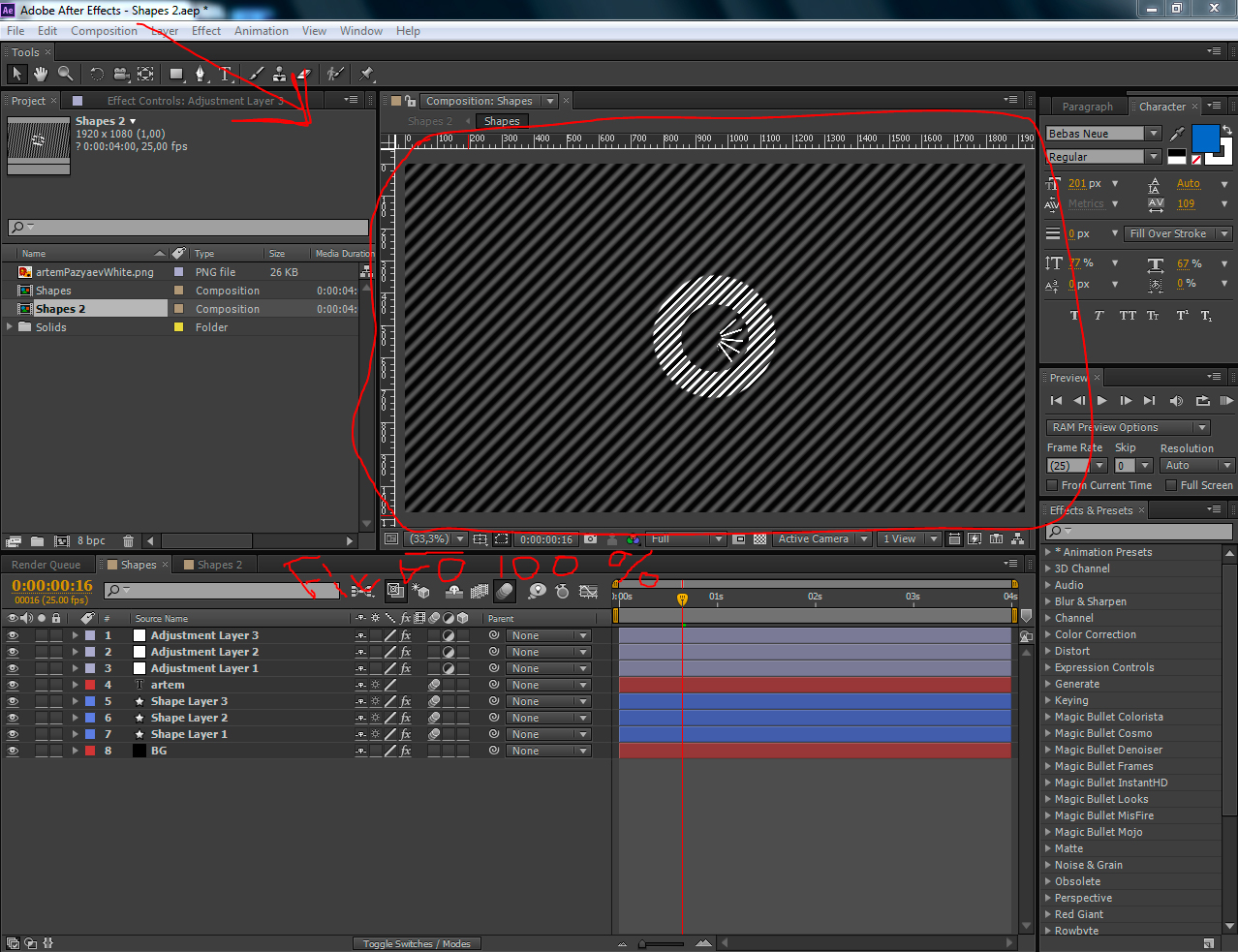The width and height of the screenshot is (1238, 952).
Task: Toggle adjustment layer switch for Adjustment Layer 2
Action: [449, 653]
